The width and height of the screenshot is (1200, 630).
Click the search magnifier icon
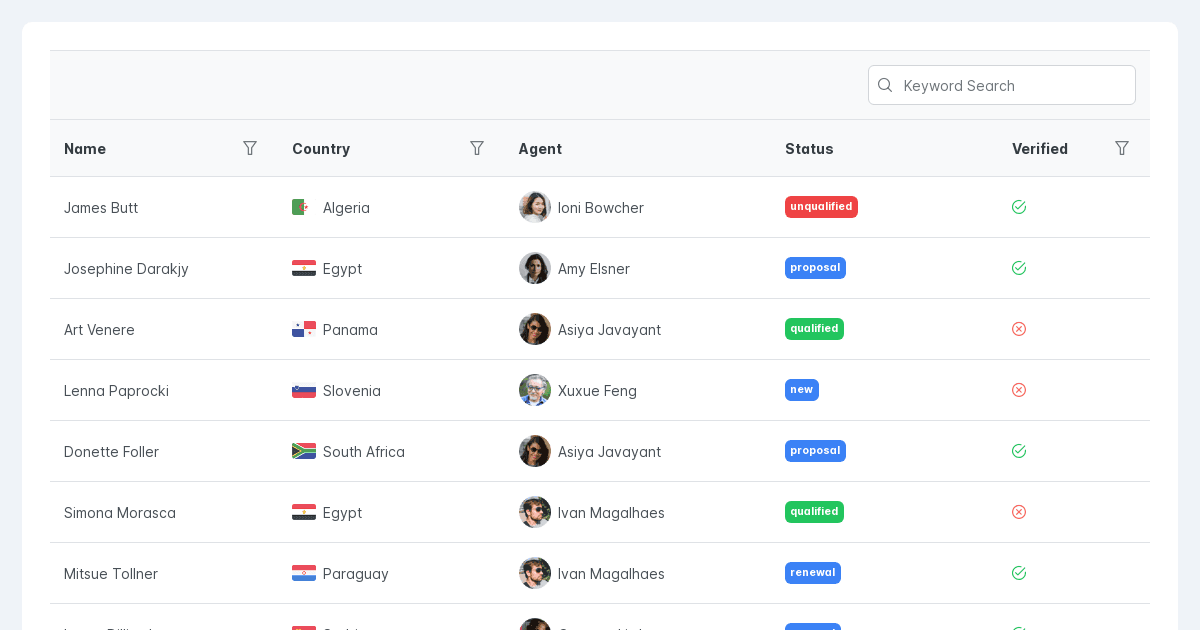pos(885,85)
